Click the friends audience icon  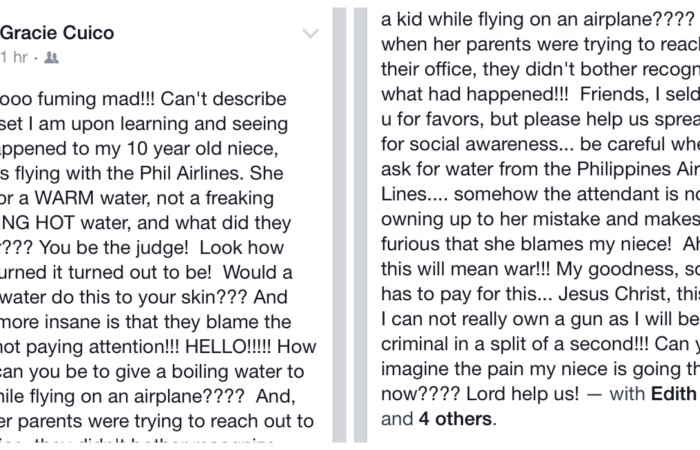pos(51,58)
